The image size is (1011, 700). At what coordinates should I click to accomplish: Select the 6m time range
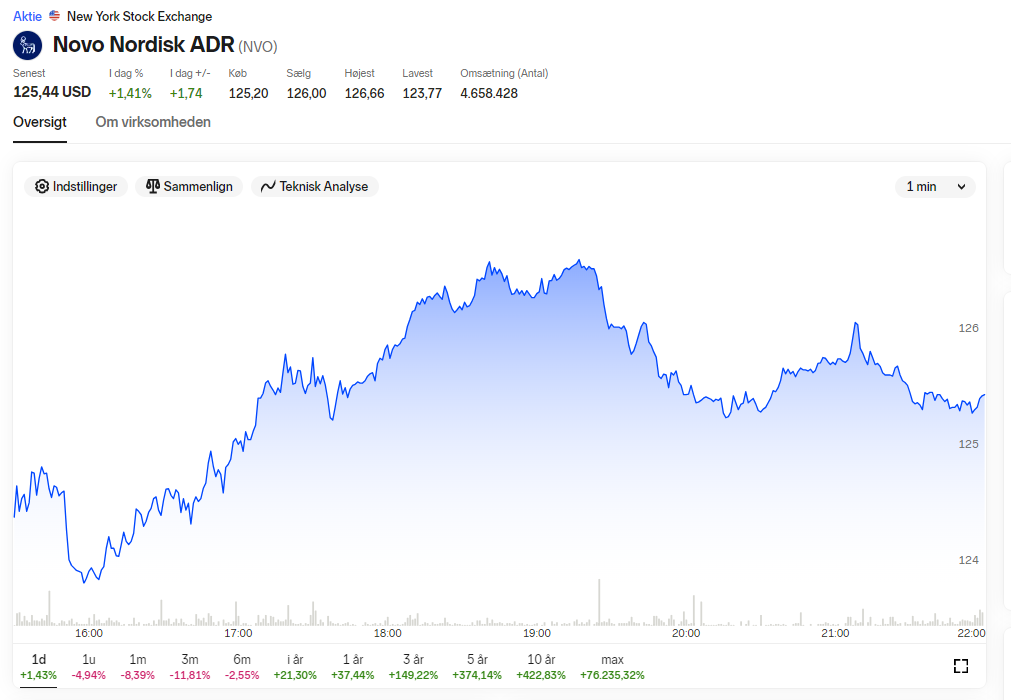(x=242, y=666)
